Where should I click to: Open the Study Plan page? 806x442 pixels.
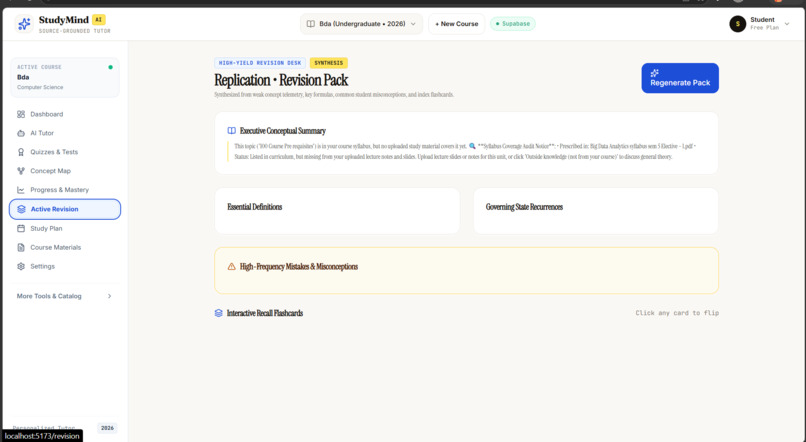click(x=64, y=228)
